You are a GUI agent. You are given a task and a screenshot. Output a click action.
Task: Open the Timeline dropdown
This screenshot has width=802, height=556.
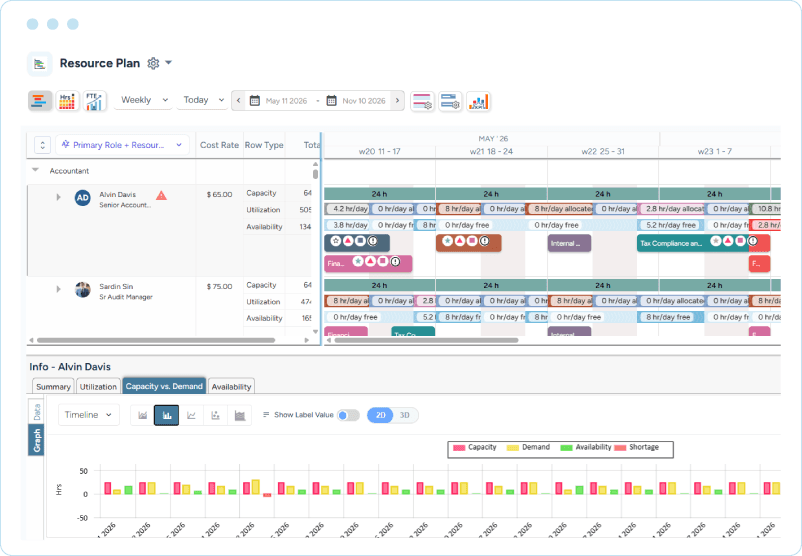click(88, 415)
